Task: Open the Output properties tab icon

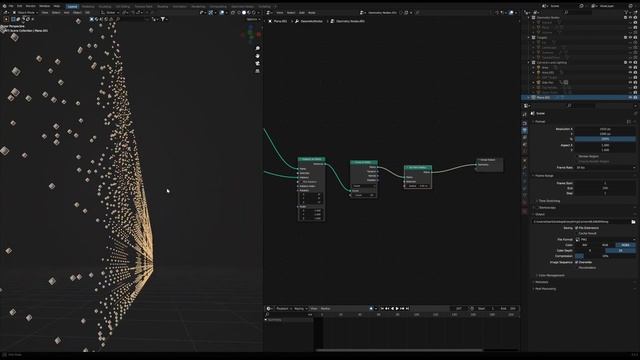Action: coord(524,130)
